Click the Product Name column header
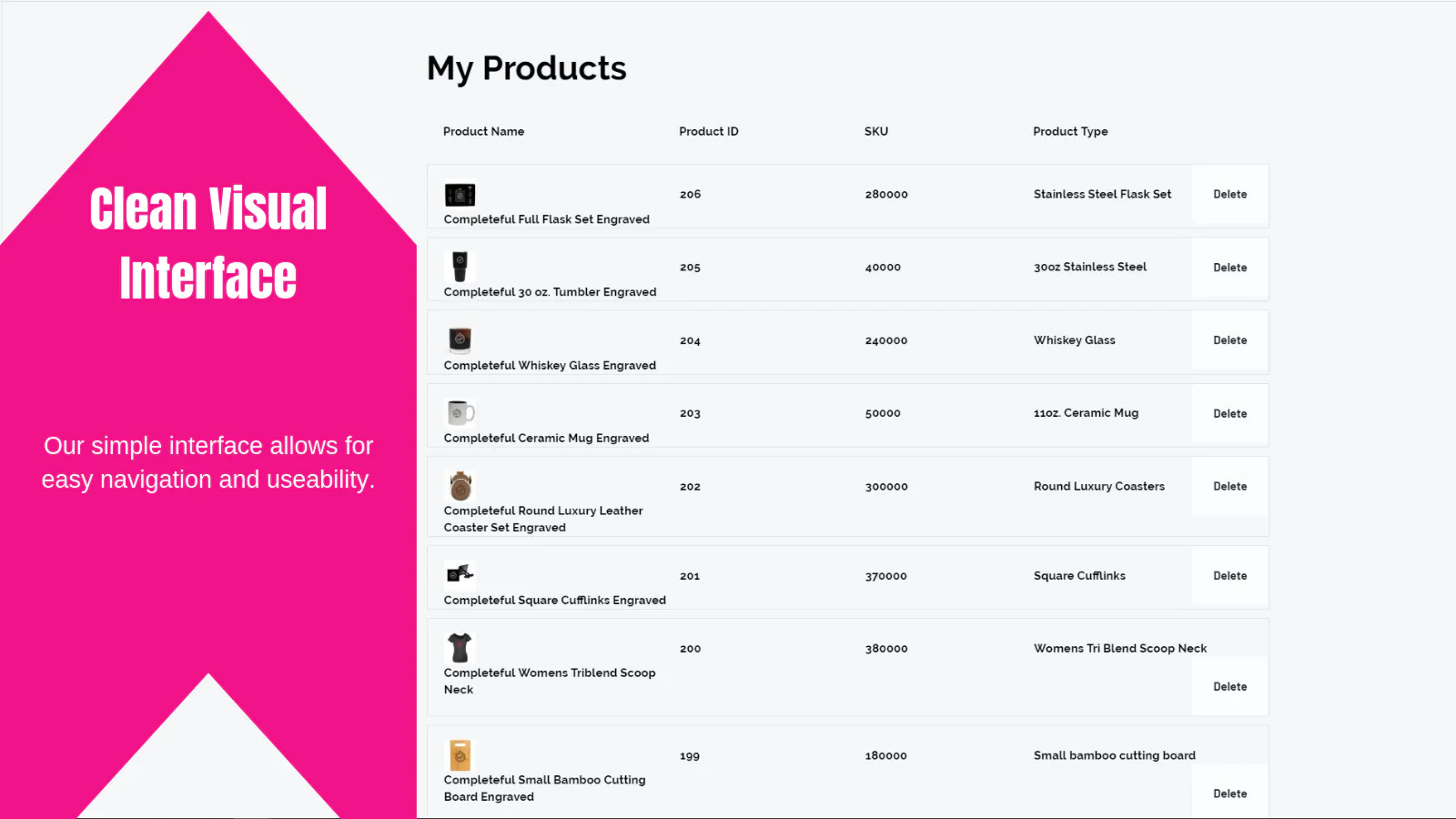 coord(483,131)
